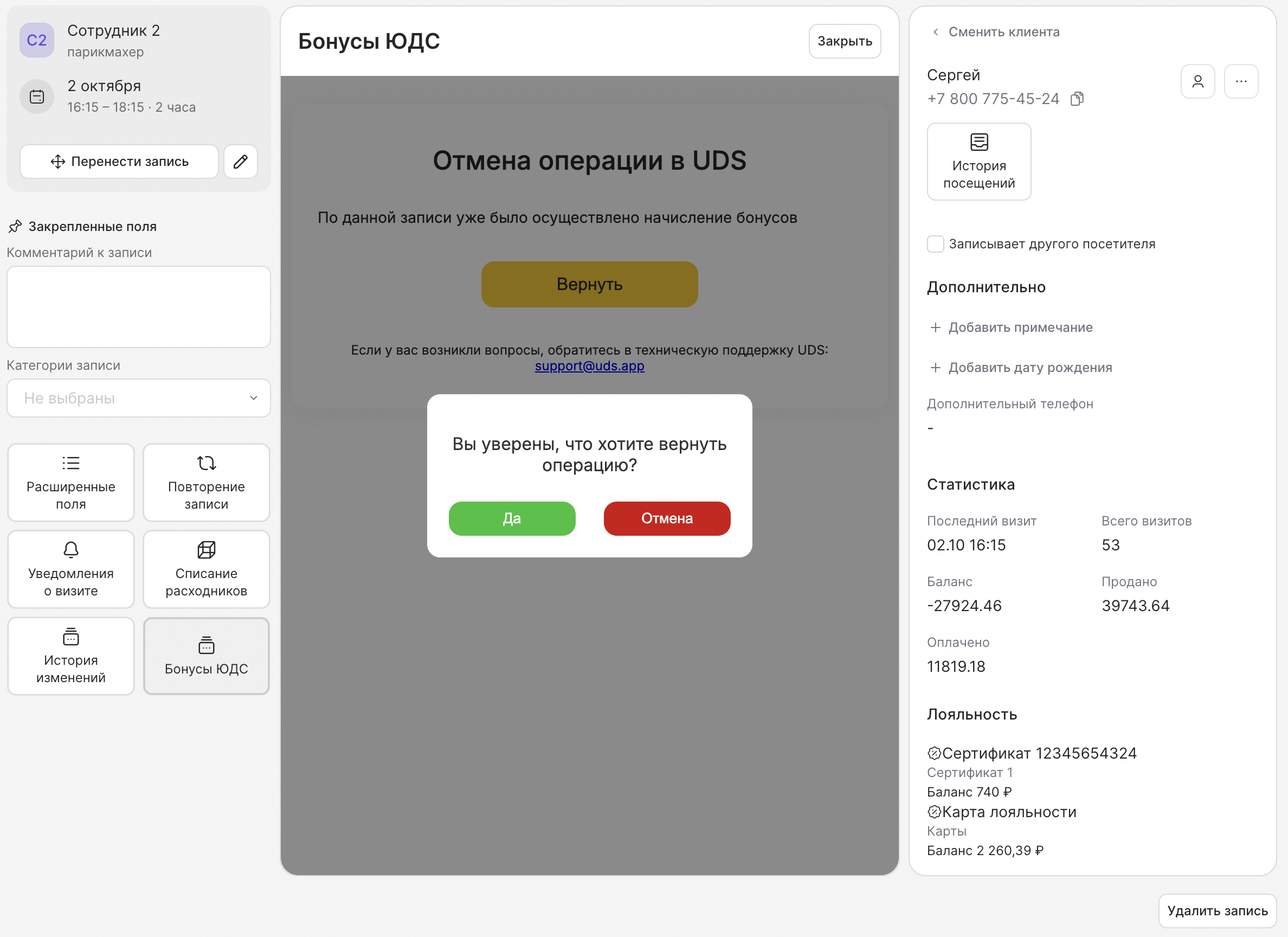
Task: Open the three-dots more options menu
Action: 1241,81
